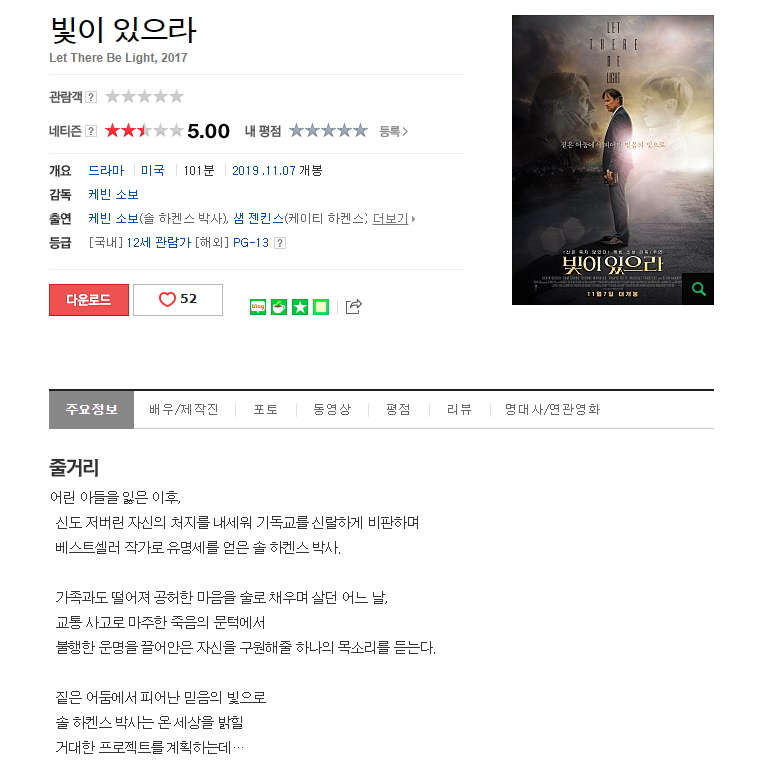Open the share arrow icon
Image resolution: width=763 pixels, height=781 pixels.
pyautogui.click(x=353, y=306)
